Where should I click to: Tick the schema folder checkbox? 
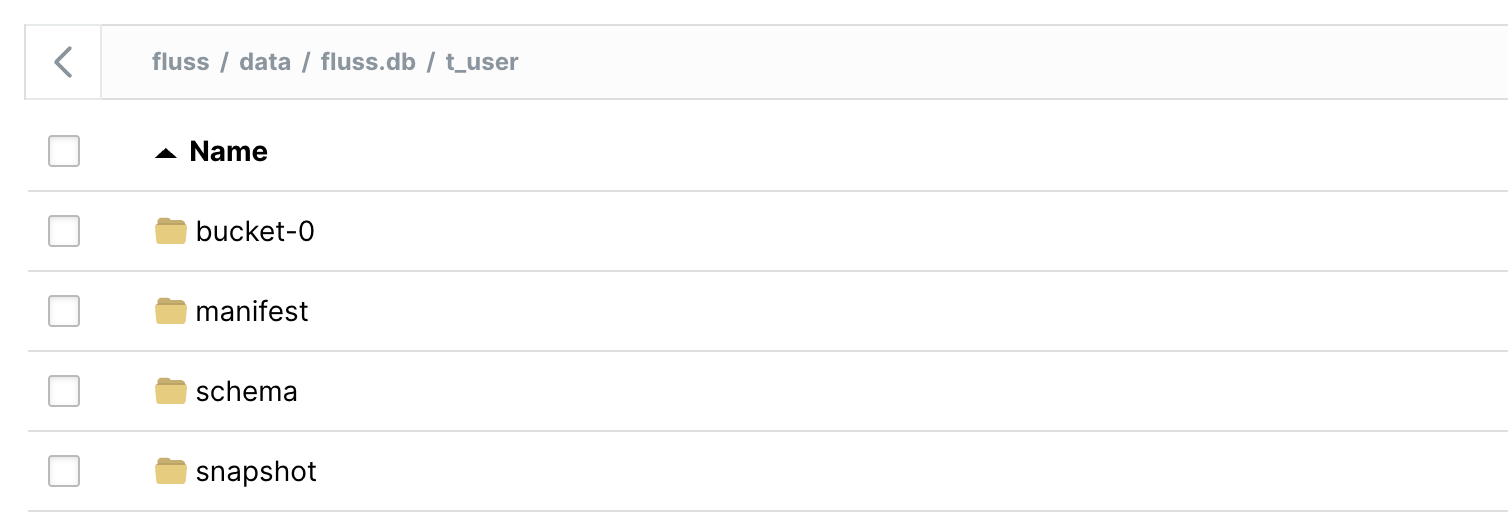click(64, 392)
